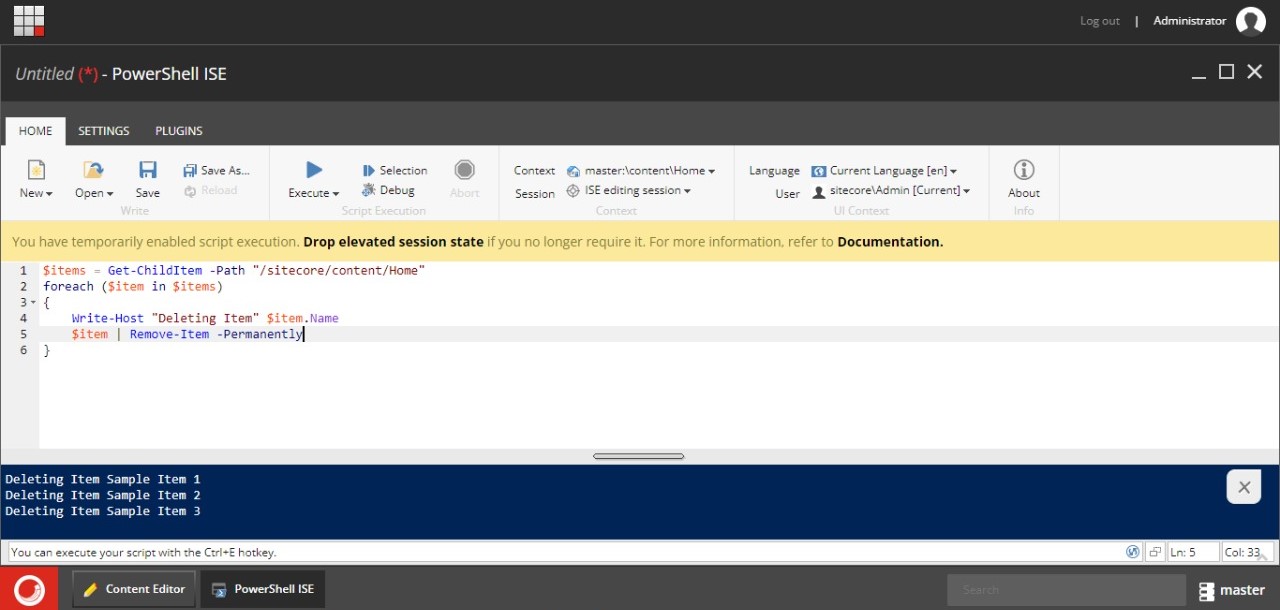Open the master:\content\Home context dropdown
1280x610 pixels.
[x=641, y=171]
